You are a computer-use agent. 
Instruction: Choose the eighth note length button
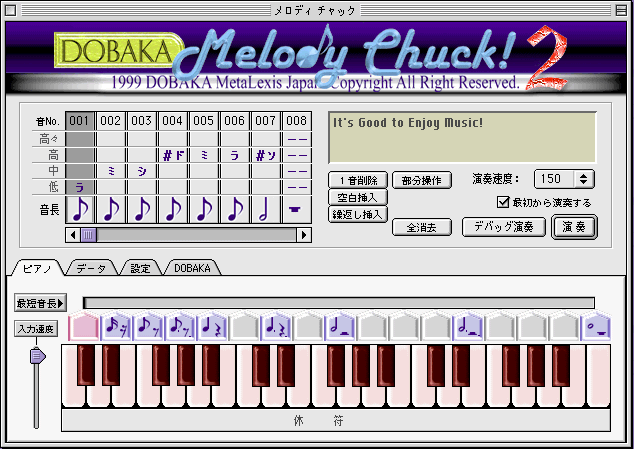pyautogui.click(x=148, y=327)
